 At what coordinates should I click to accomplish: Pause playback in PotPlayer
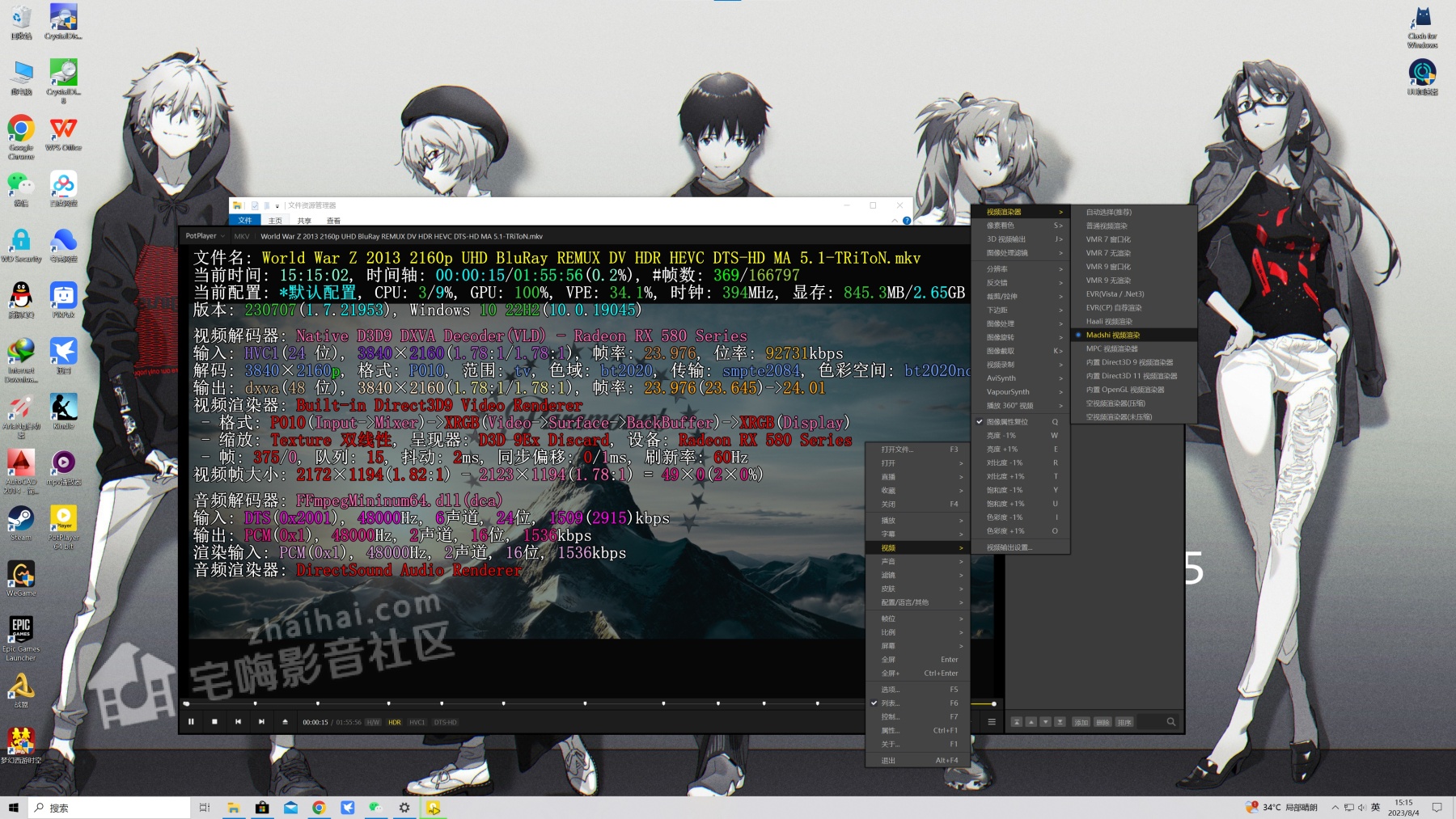pos(192,722)
